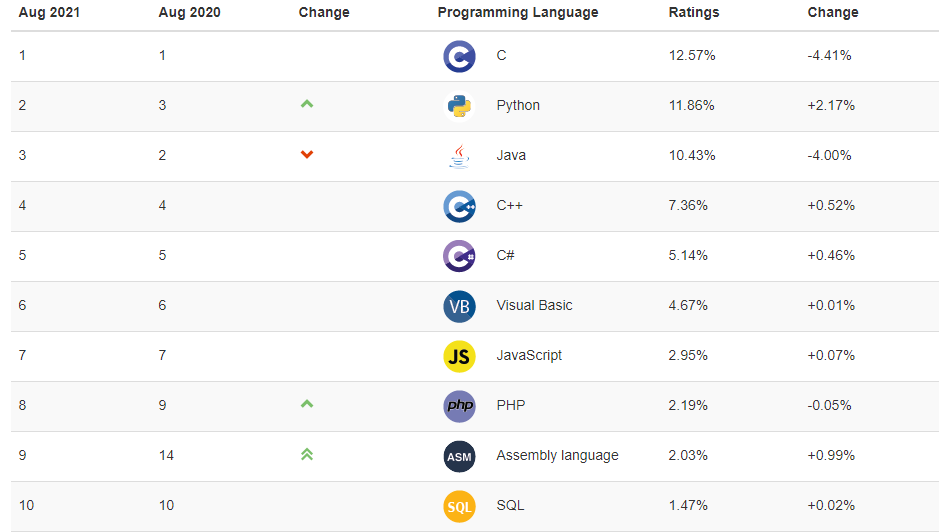Click the green up arrow in PHP row

307,404
